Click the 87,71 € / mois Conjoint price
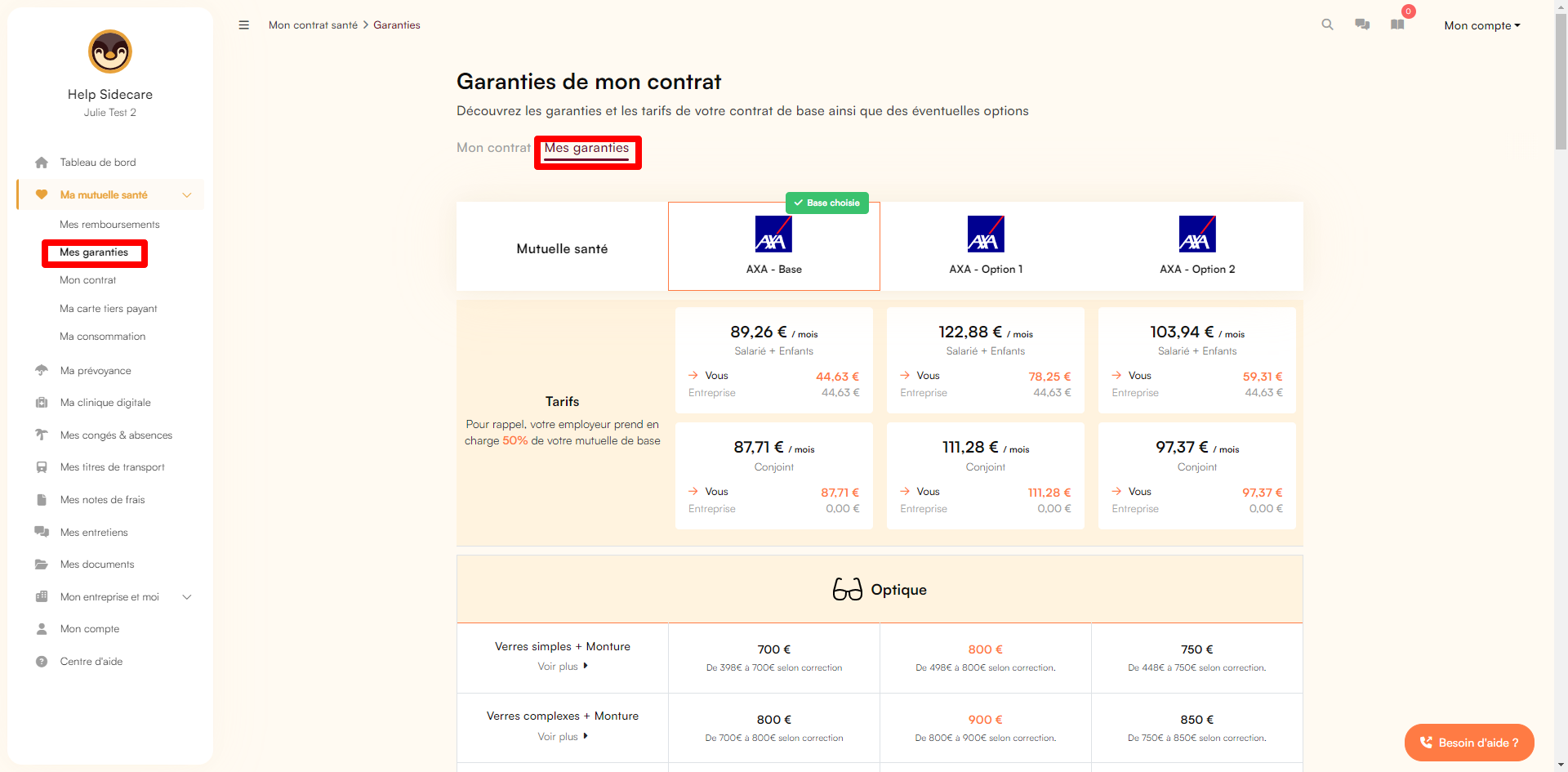This screenshot has width=1568, height=772. click(774, 448)
